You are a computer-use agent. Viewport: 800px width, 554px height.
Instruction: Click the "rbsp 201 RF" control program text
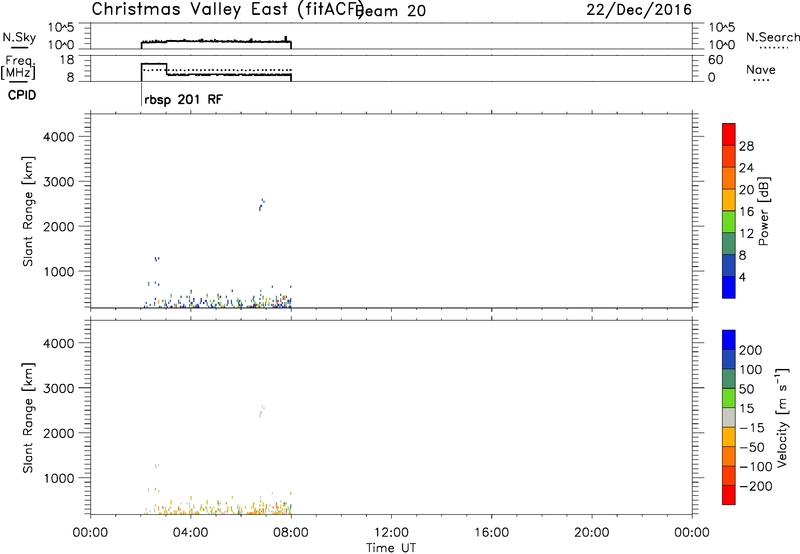tap(184, 99)
